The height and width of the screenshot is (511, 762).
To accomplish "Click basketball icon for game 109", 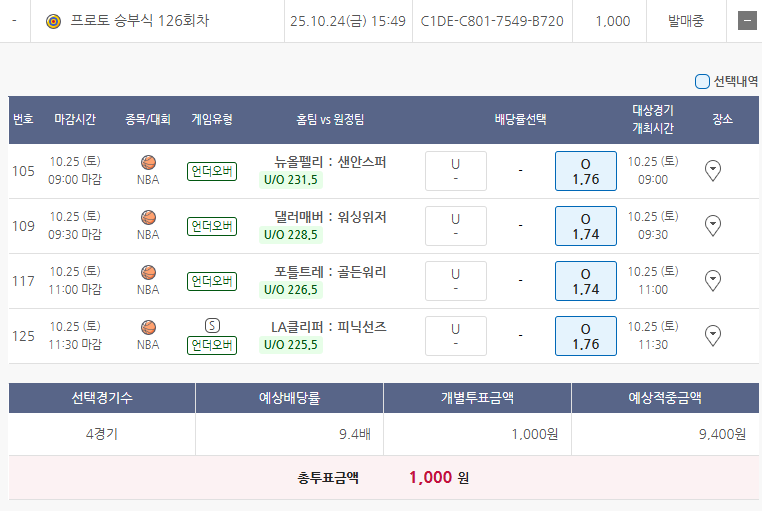I will click(x=148, y=217).
